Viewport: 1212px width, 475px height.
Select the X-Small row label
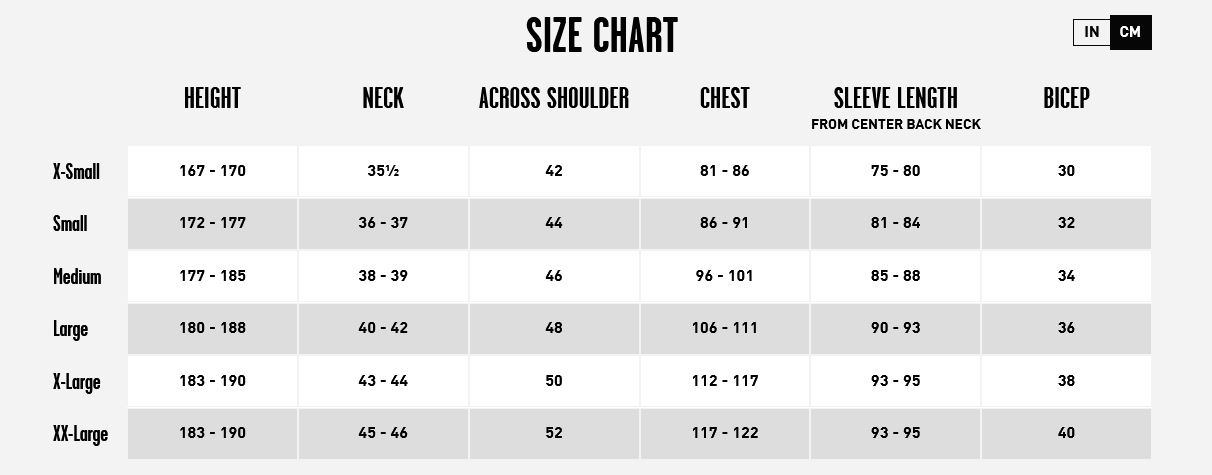76,171
